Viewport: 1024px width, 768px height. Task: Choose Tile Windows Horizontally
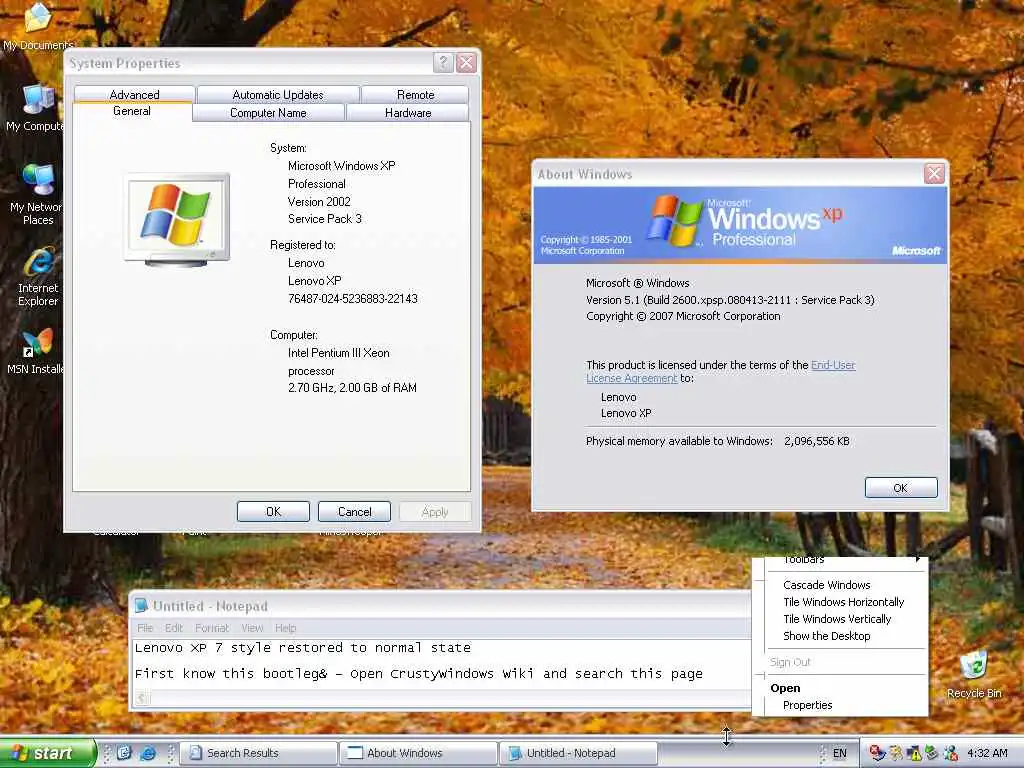click(x=844, y=601)
